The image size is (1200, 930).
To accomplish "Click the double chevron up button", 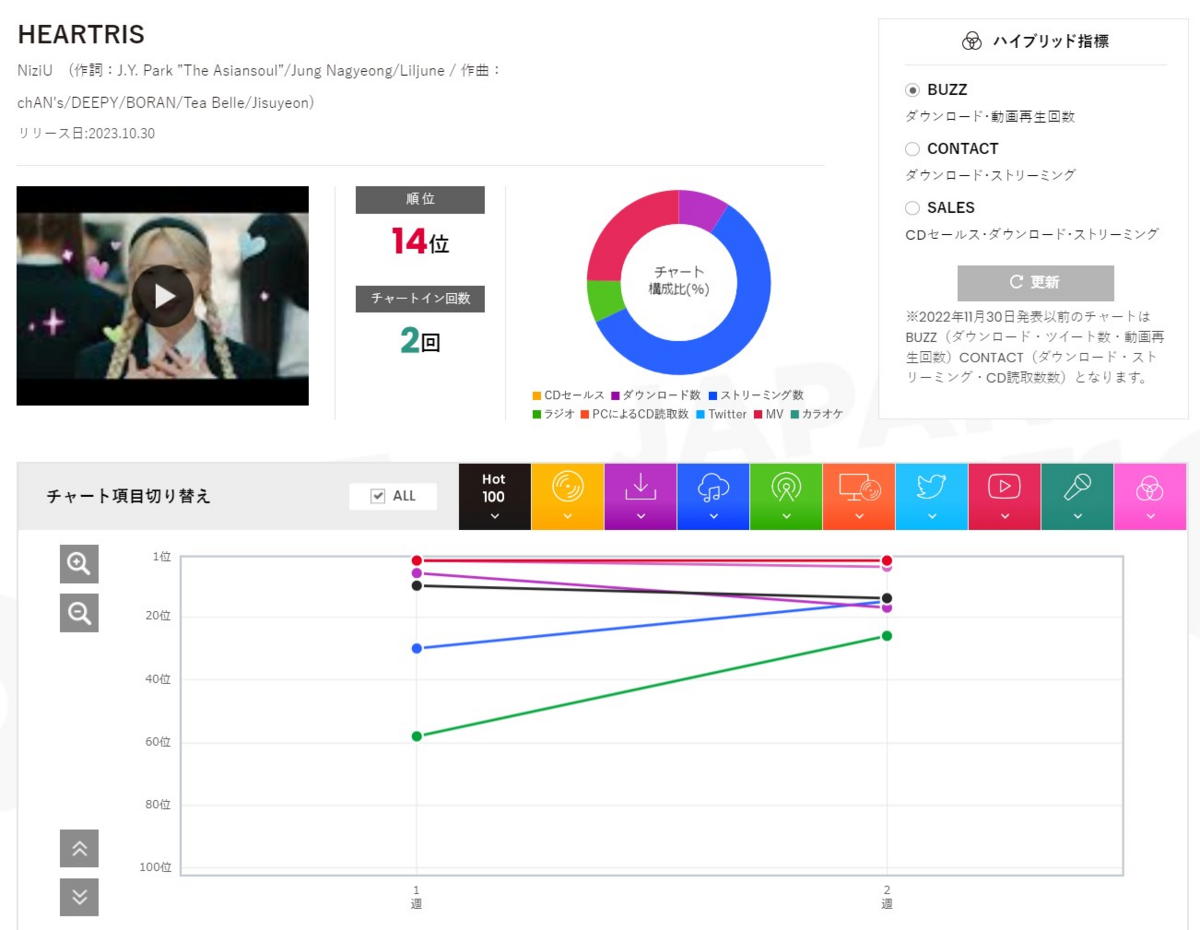I will coord(79,849).
